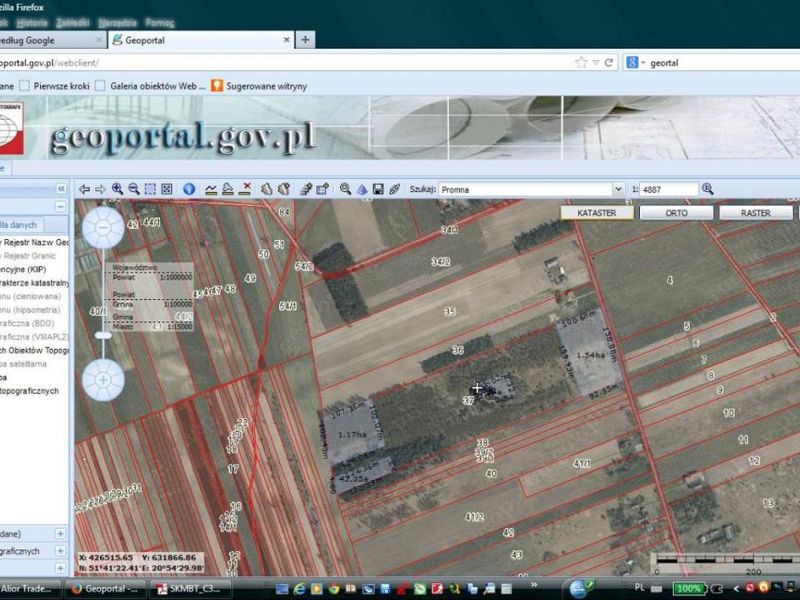Click the zoom slider handle on map
Image resolution: width=800 pixels, height=600 pixels.
click(103, 335)
